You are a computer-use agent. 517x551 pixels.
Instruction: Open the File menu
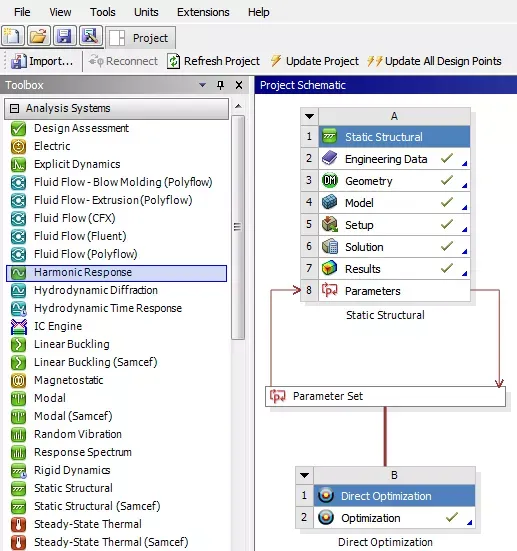(x=22, y=12)
